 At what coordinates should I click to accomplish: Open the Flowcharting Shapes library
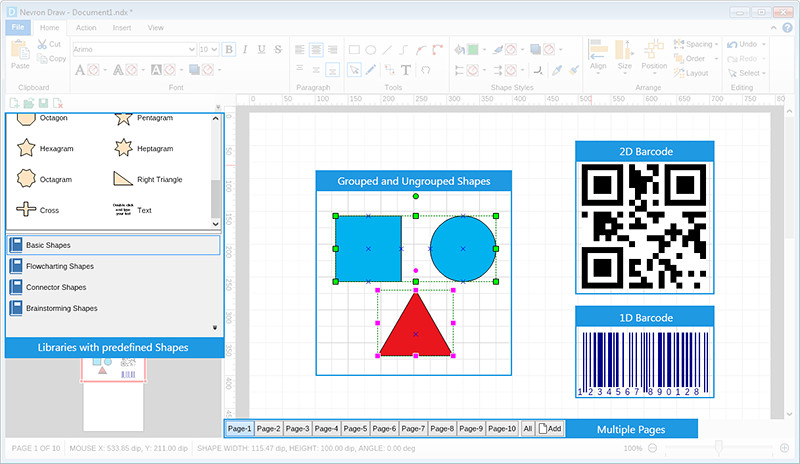[x=60, y=266]
